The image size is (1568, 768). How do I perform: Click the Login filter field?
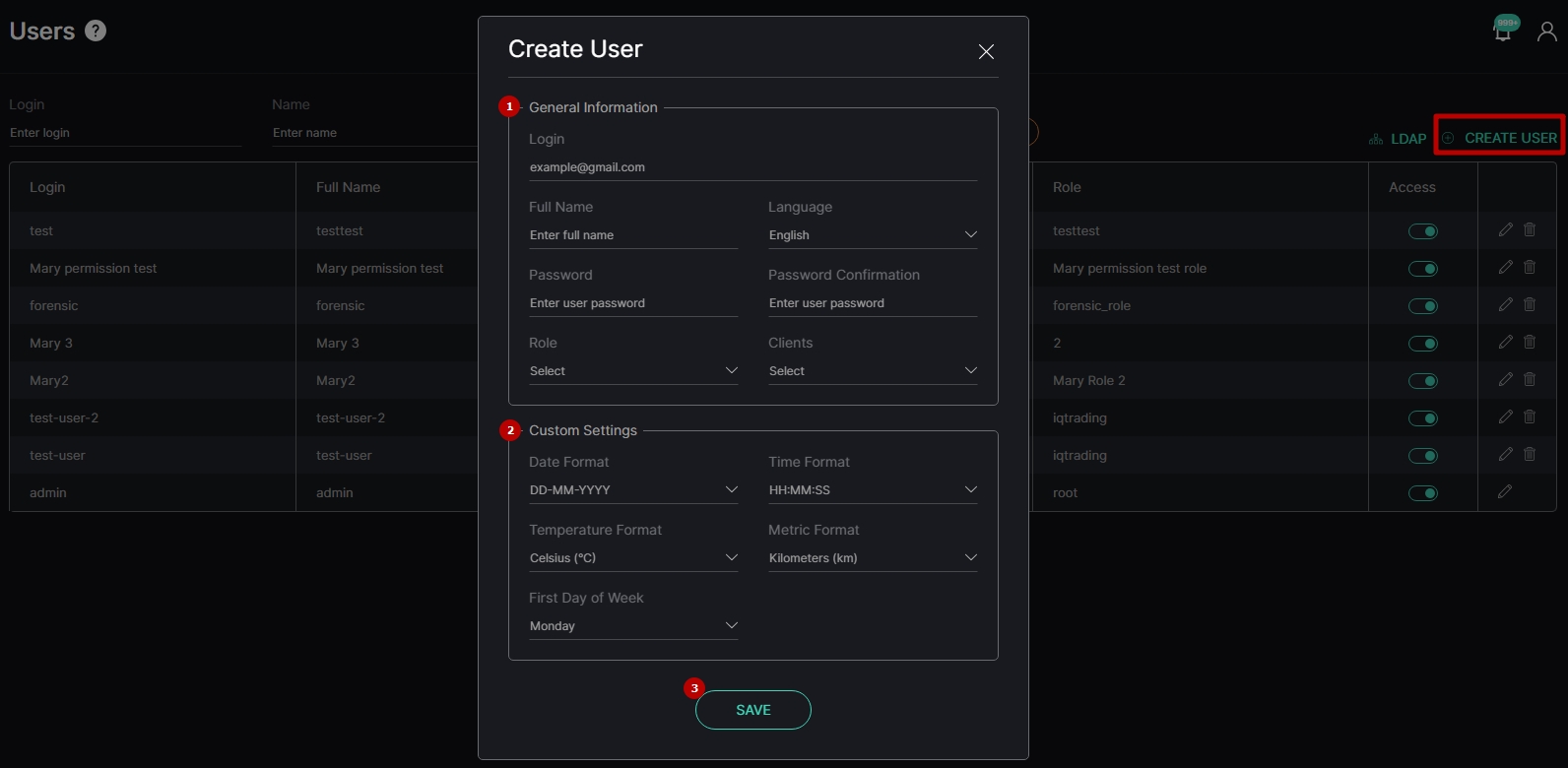click(x=125, y=133)
